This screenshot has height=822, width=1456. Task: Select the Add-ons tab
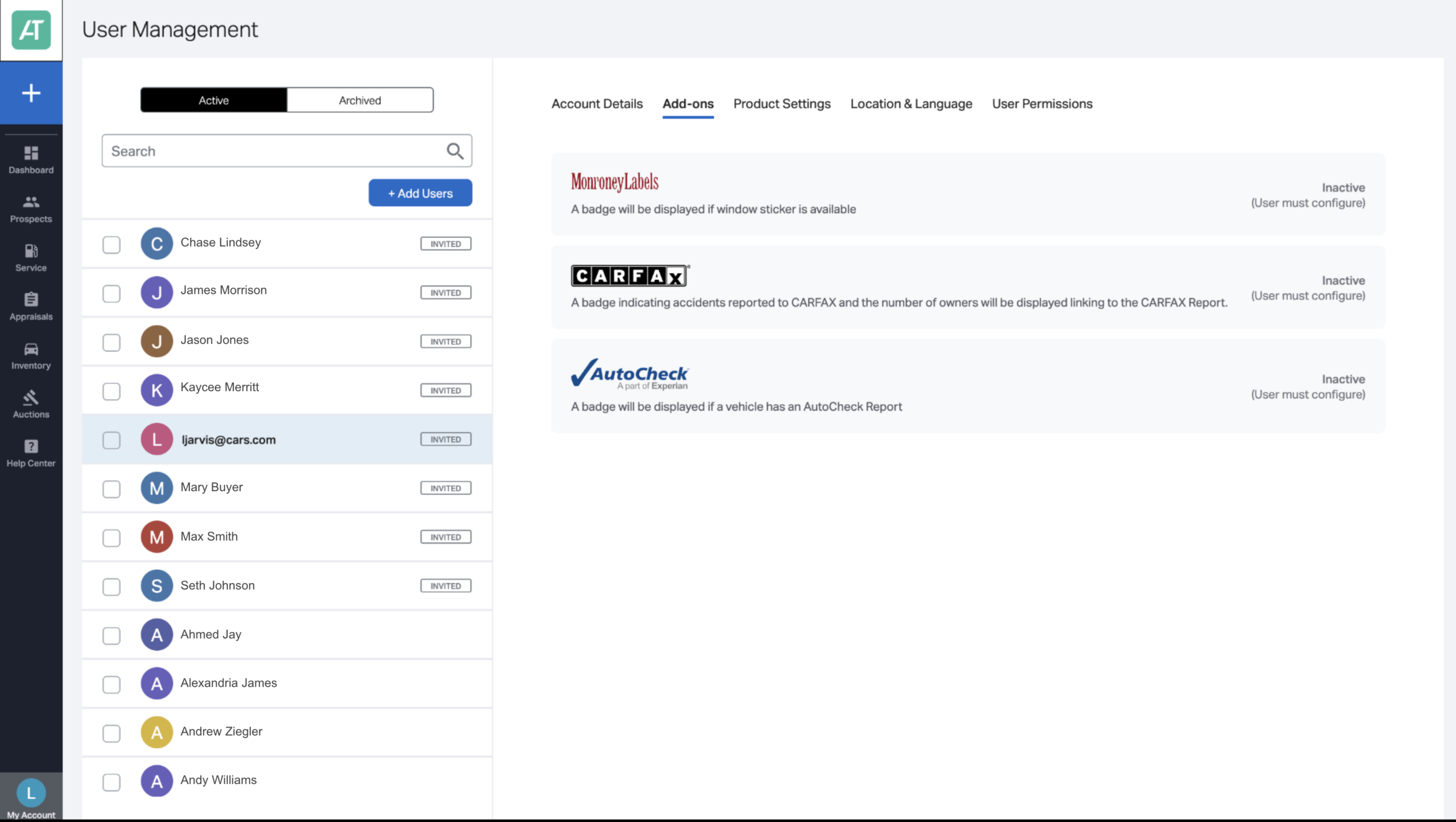click(x=688, y=104)
